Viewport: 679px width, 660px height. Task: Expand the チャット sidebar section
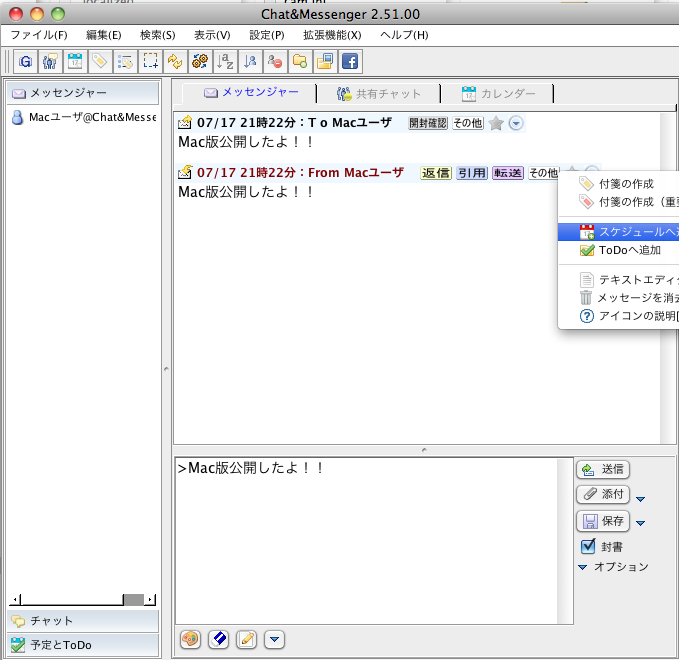83,621
